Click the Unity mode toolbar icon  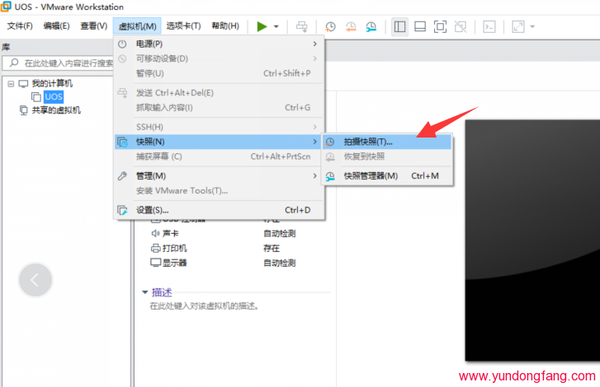point(460,26)
